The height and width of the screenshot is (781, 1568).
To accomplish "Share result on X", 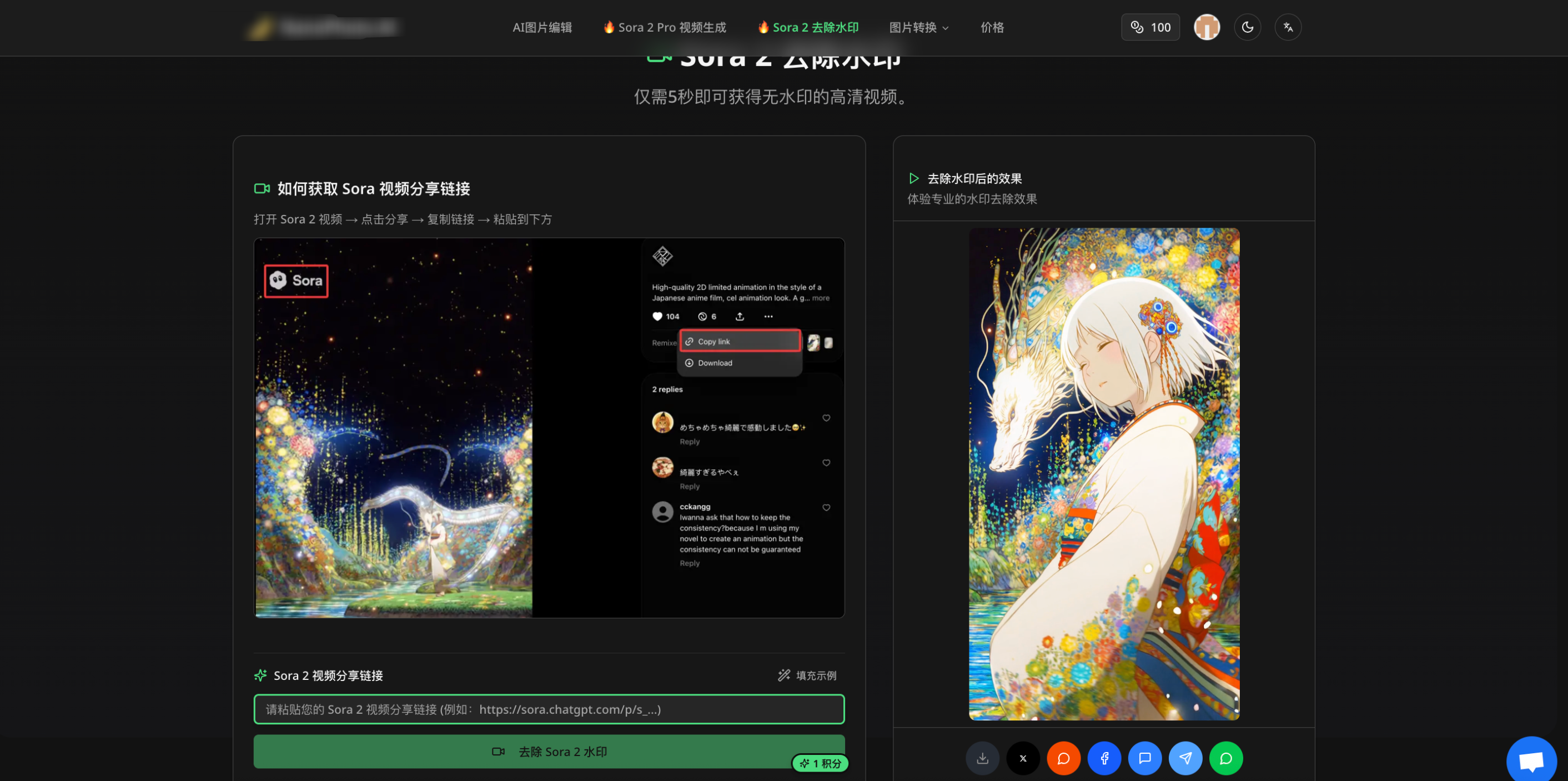I will 1023,758.
